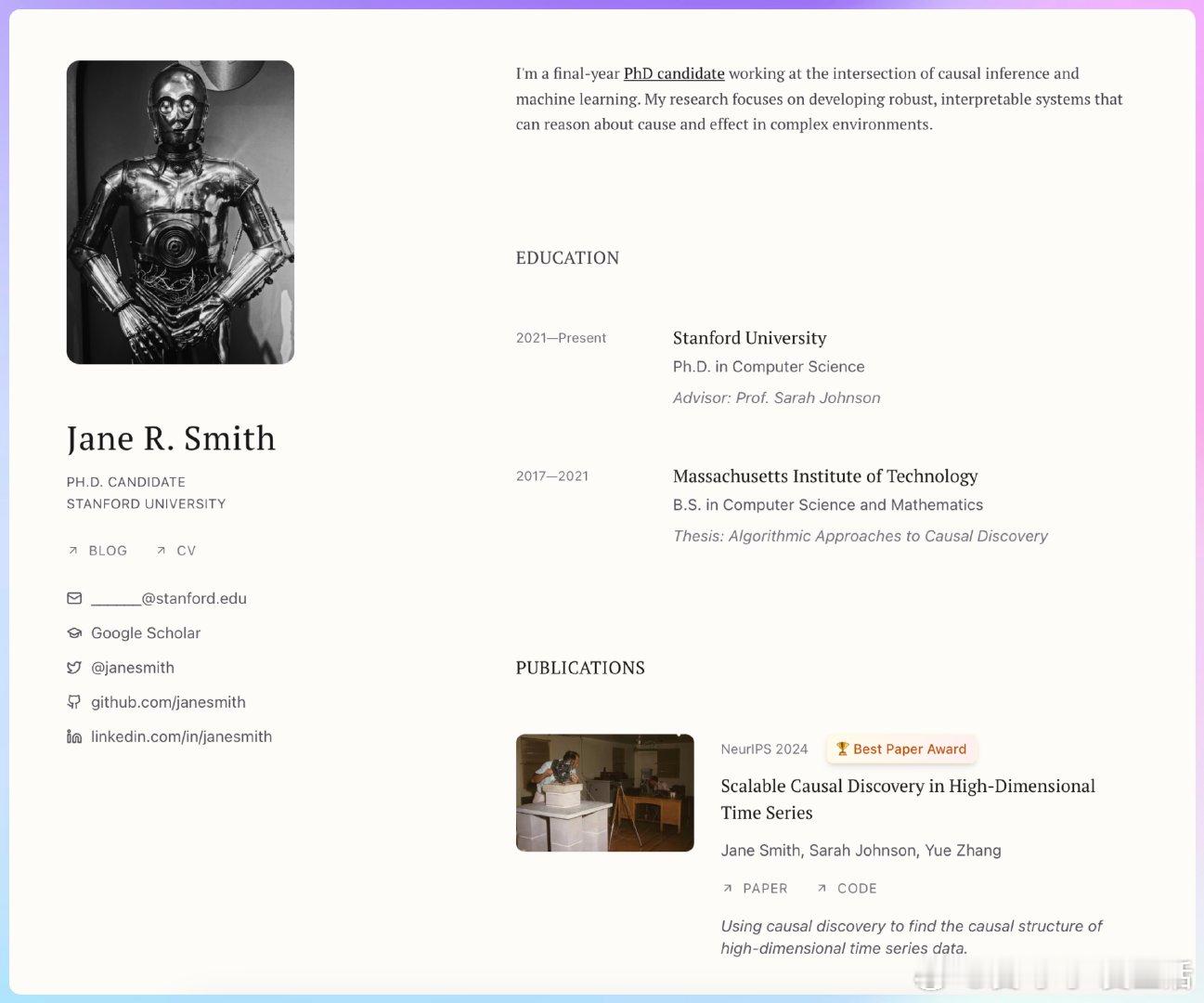
Task: Open the PAPER link for the NeurIPS publication
Action: pyautogui.click(x=765, y=888)
